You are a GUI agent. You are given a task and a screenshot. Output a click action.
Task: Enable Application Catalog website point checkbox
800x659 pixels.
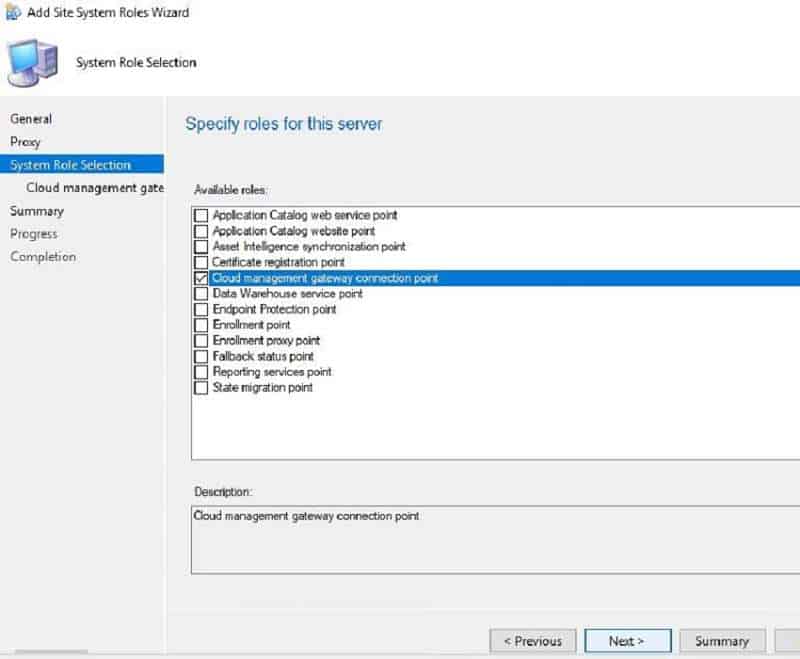coord(201,231)
